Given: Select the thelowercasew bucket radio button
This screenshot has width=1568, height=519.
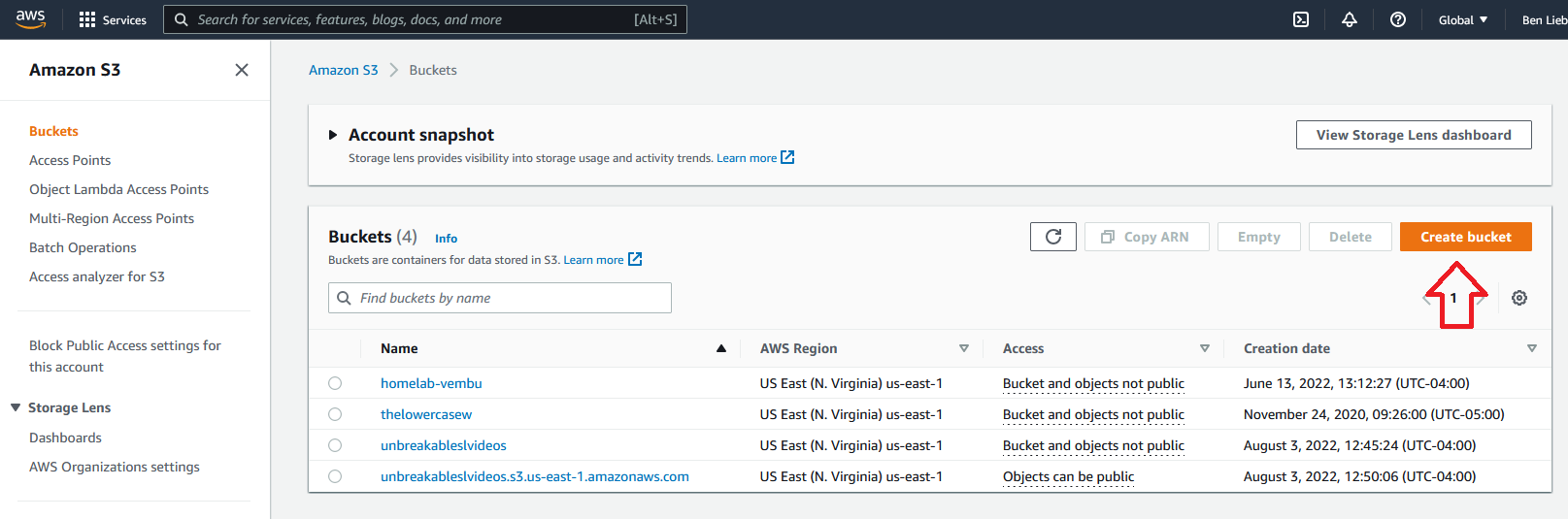Looking at the screenshot, I should coord(335,414).
